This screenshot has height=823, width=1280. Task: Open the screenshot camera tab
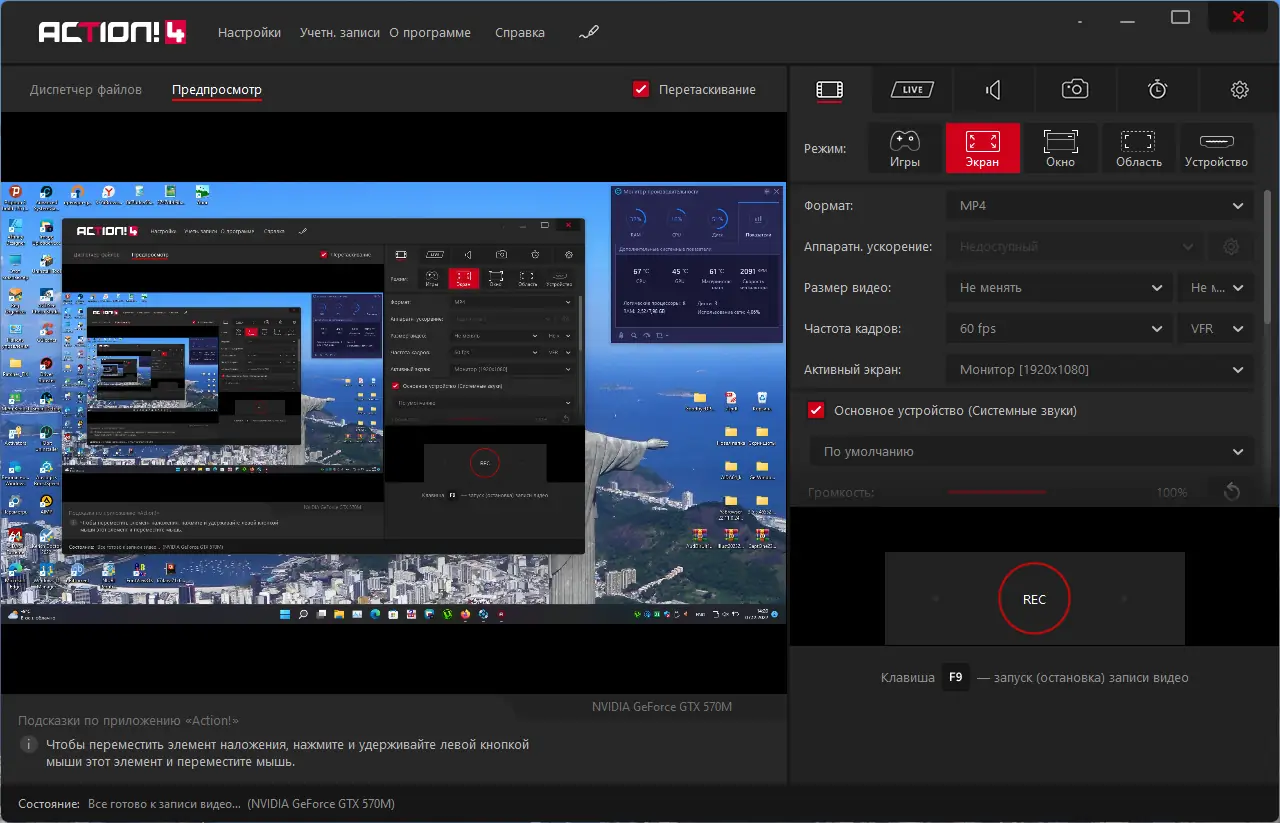(1075, 90)
